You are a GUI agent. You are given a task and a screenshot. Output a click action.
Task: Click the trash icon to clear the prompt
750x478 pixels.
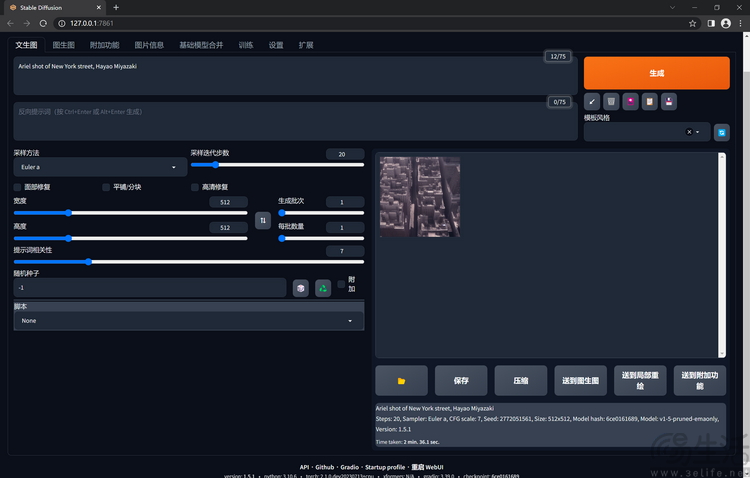(x=611, y=101)
